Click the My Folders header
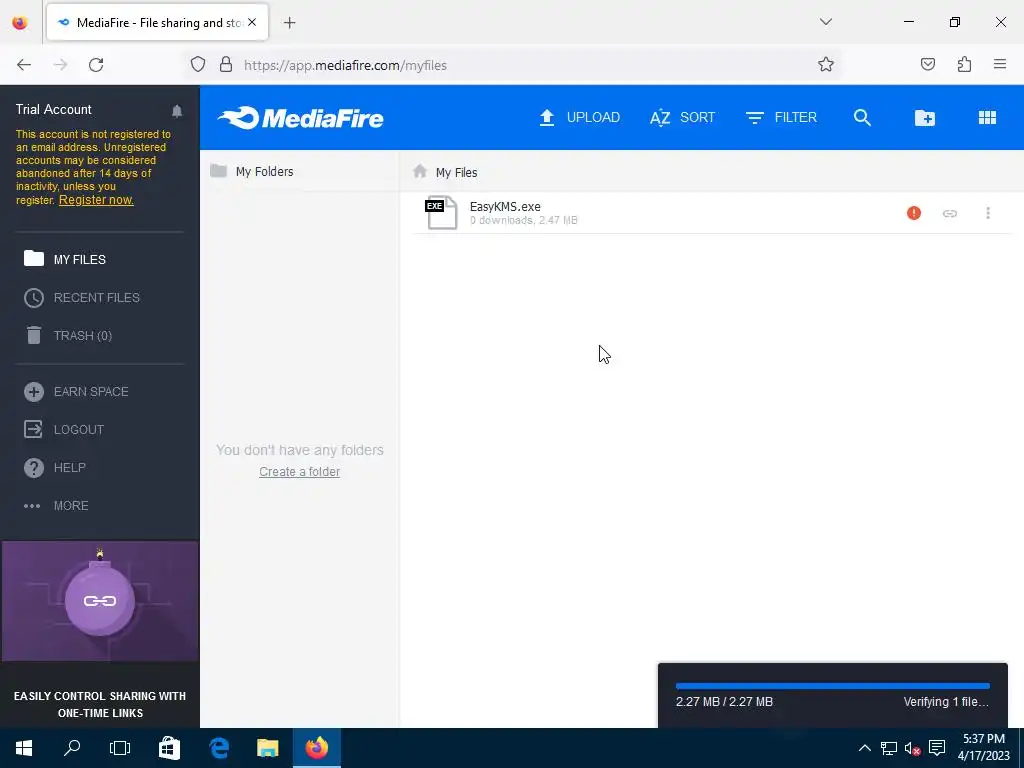The image size is (1024, 768). [251, 171]
